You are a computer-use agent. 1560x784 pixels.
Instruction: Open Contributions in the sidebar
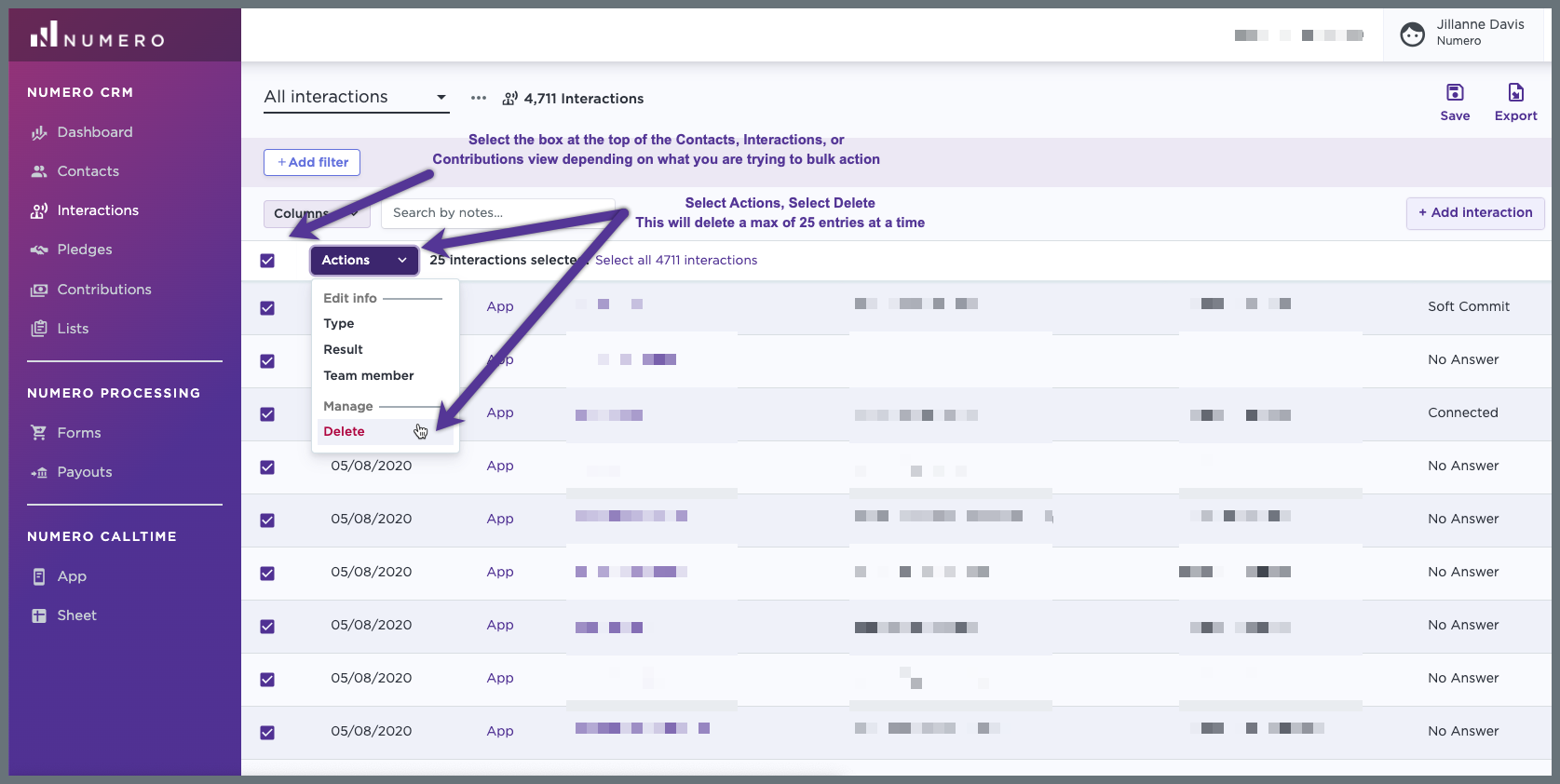pyautogui.click(x=90, y=290)
